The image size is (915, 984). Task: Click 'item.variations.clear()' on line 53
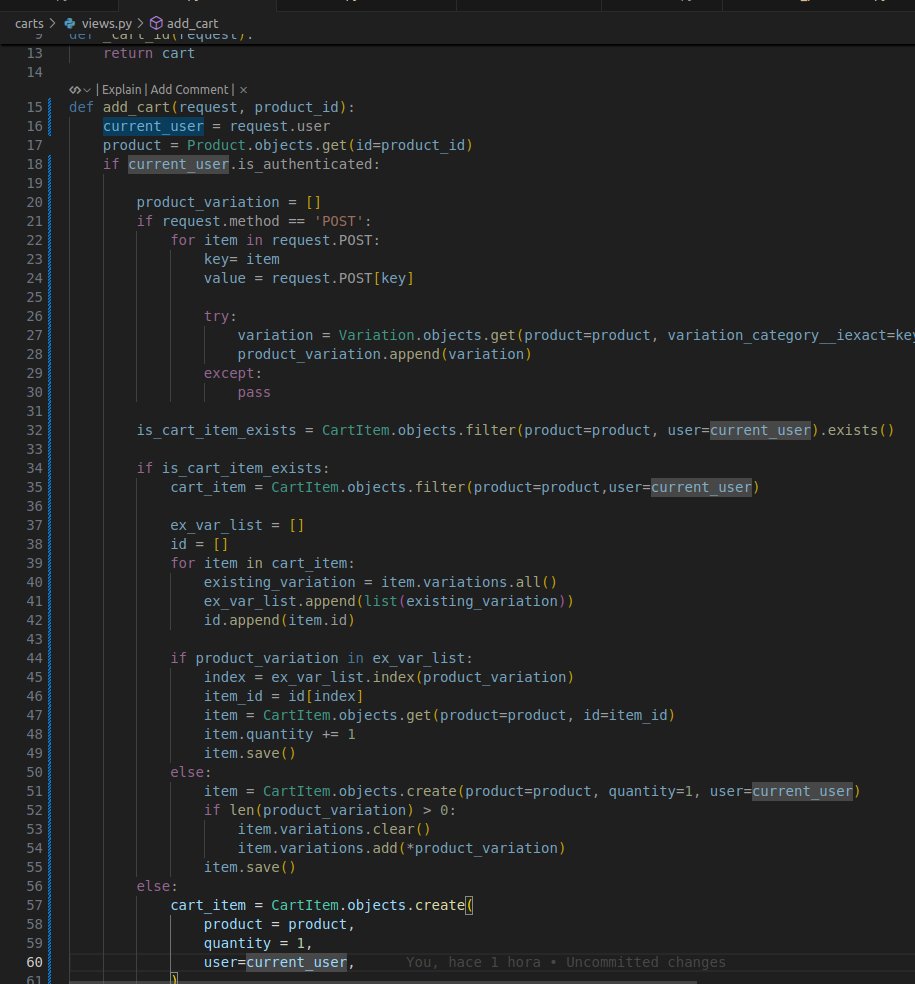pyautogui.click(x=334, y=830)
